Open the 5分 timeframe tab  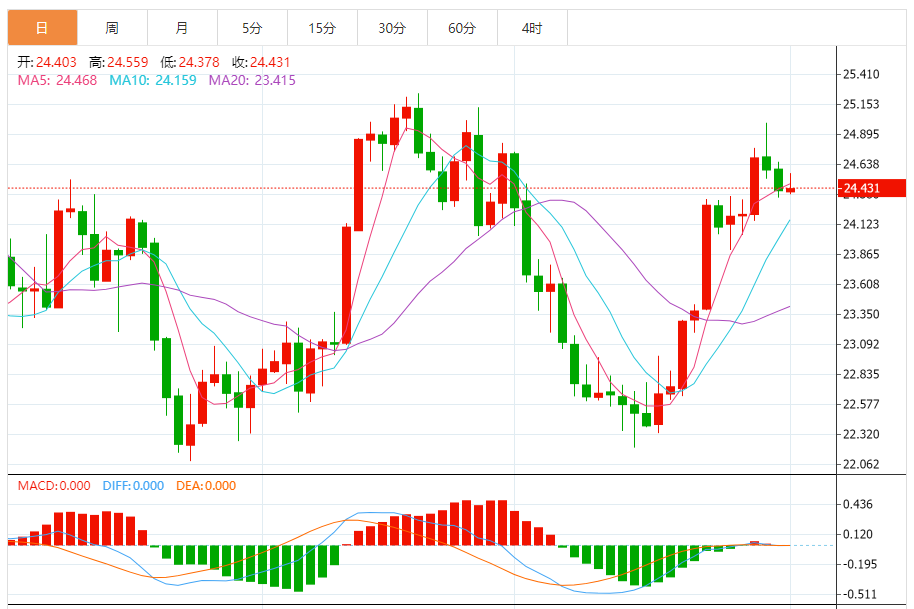click(252, 27)
